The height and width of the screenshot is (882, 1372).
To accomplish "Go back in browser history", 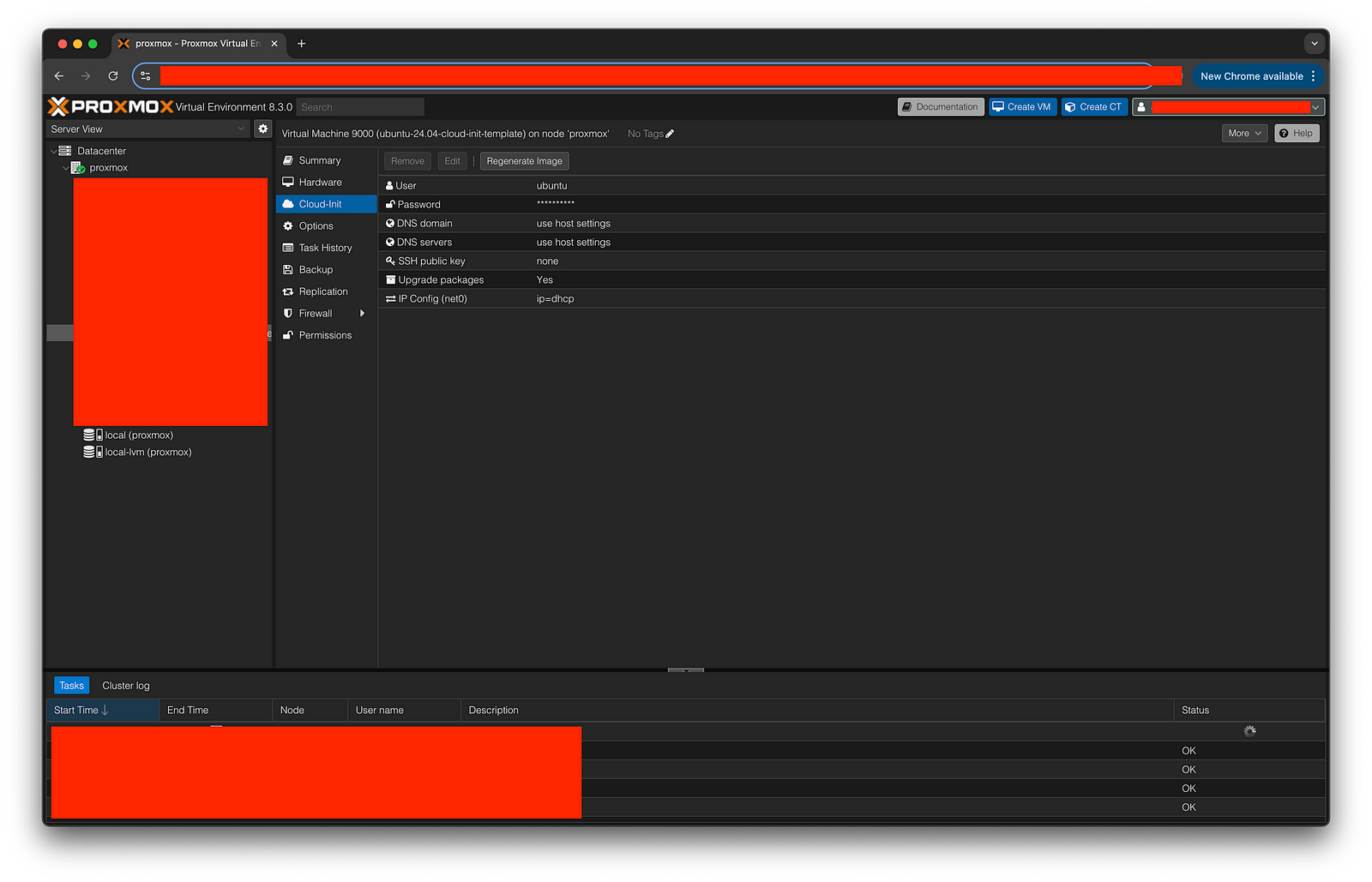I will 59,76.
